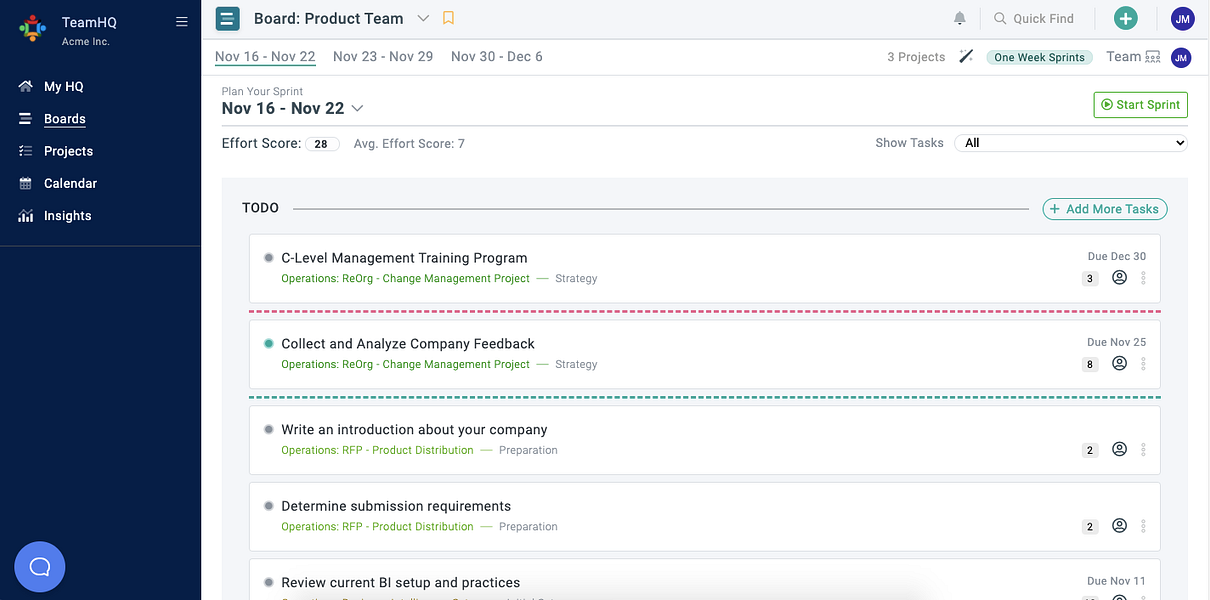Open the chat support bubble
This screenshot has height=600, width=1210.
tap(40, 567)
